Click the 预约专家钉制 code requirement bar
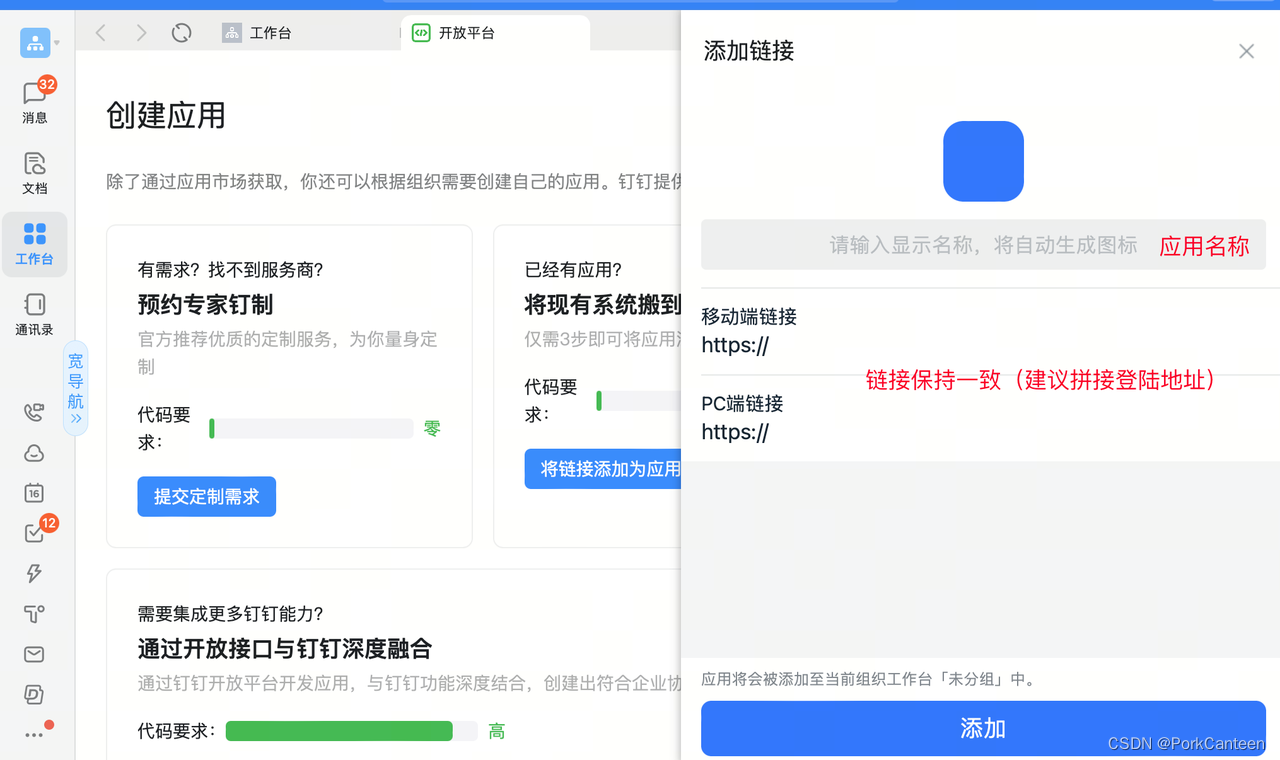 [311, 429]
